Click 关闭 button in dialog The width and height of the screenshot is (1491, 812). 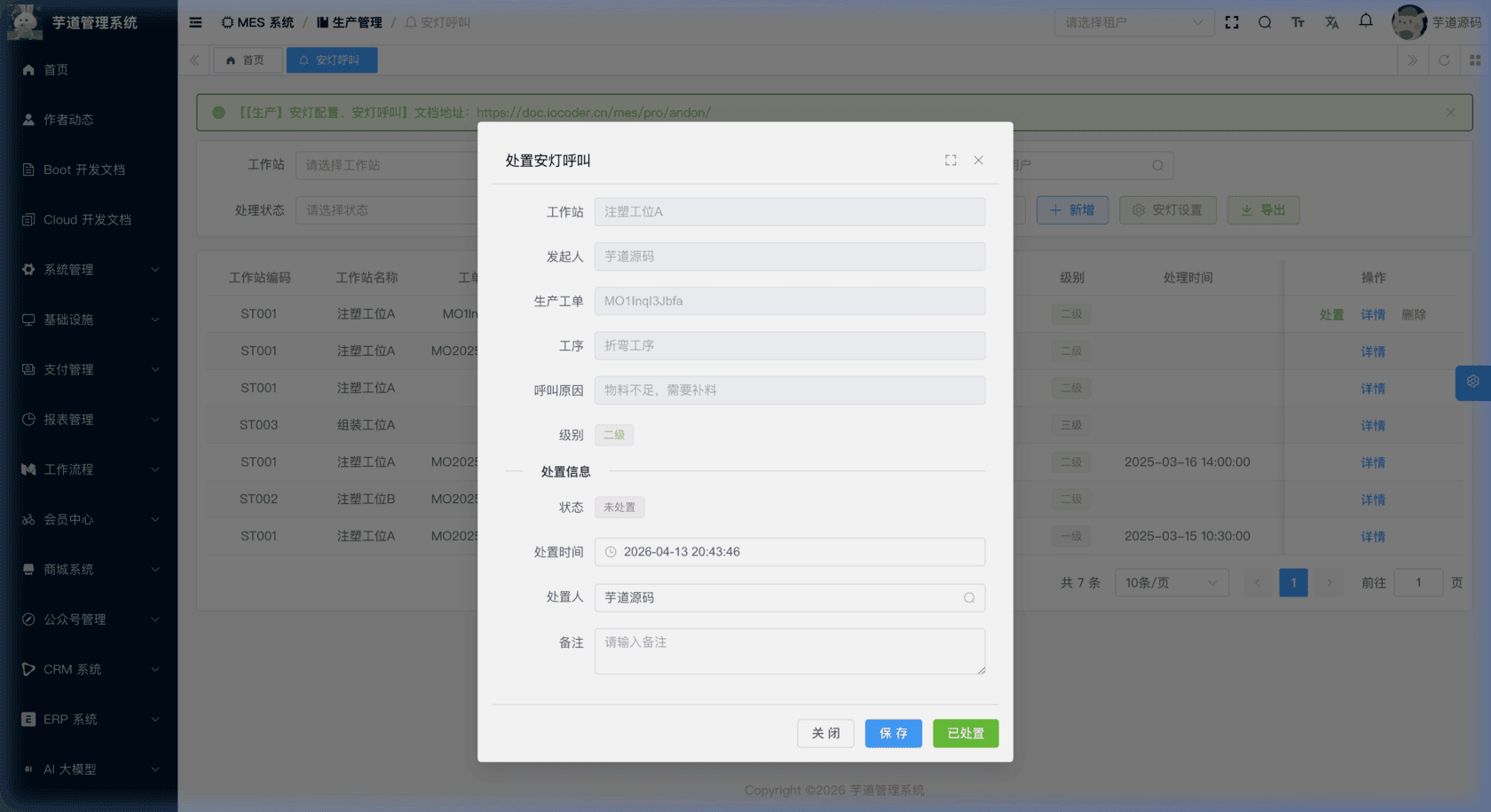tap(825, 734)
